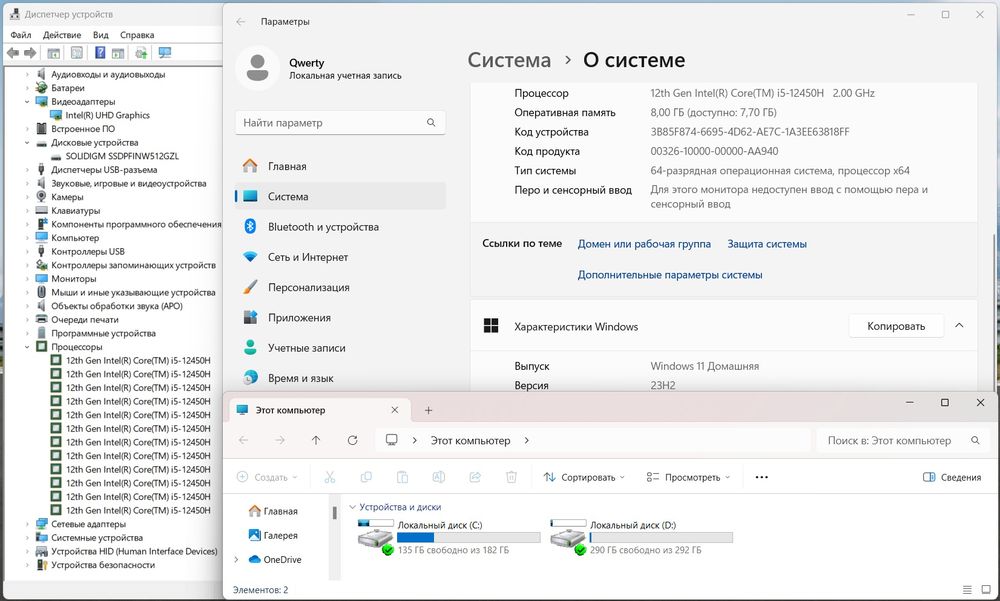Click the Up arrow in Explorer navigation

[x=316, y=440]
